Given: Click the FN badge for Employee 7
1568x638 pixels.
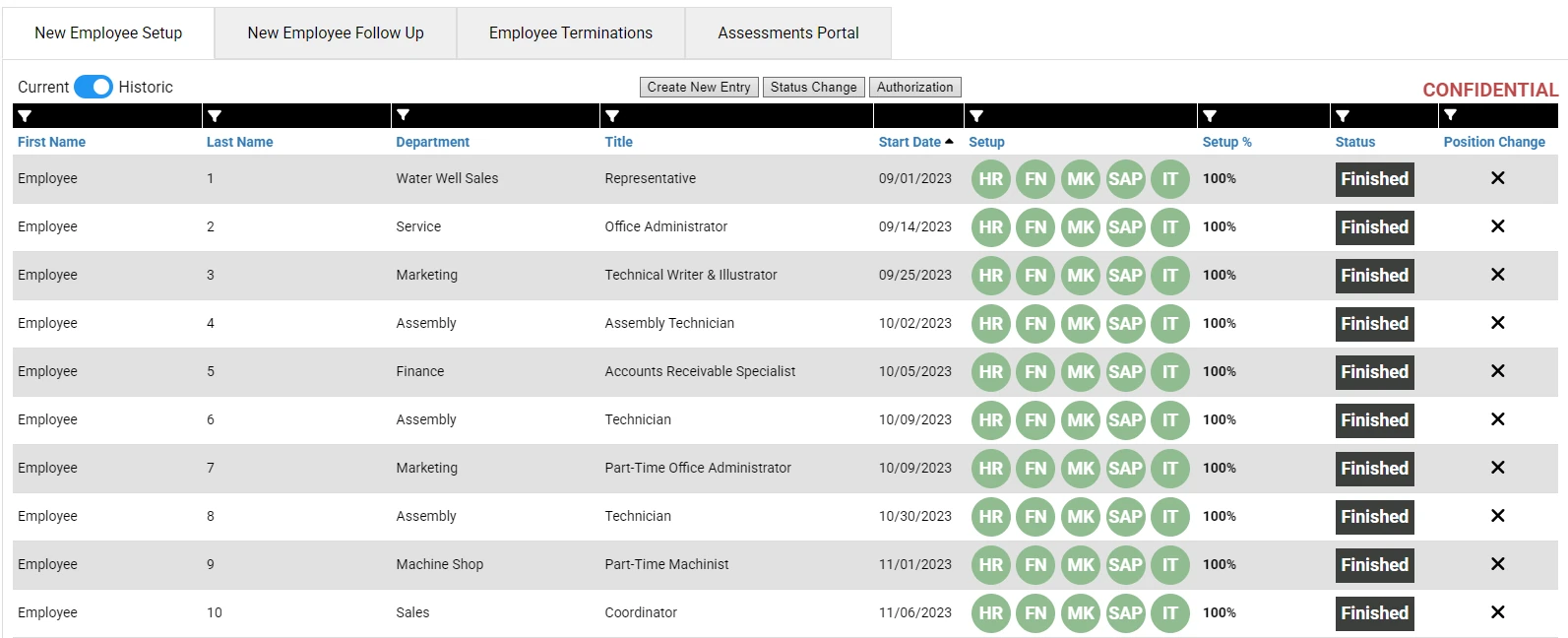Looking at the screenshot, I should pyautogui.click(x=1035, y=469).
